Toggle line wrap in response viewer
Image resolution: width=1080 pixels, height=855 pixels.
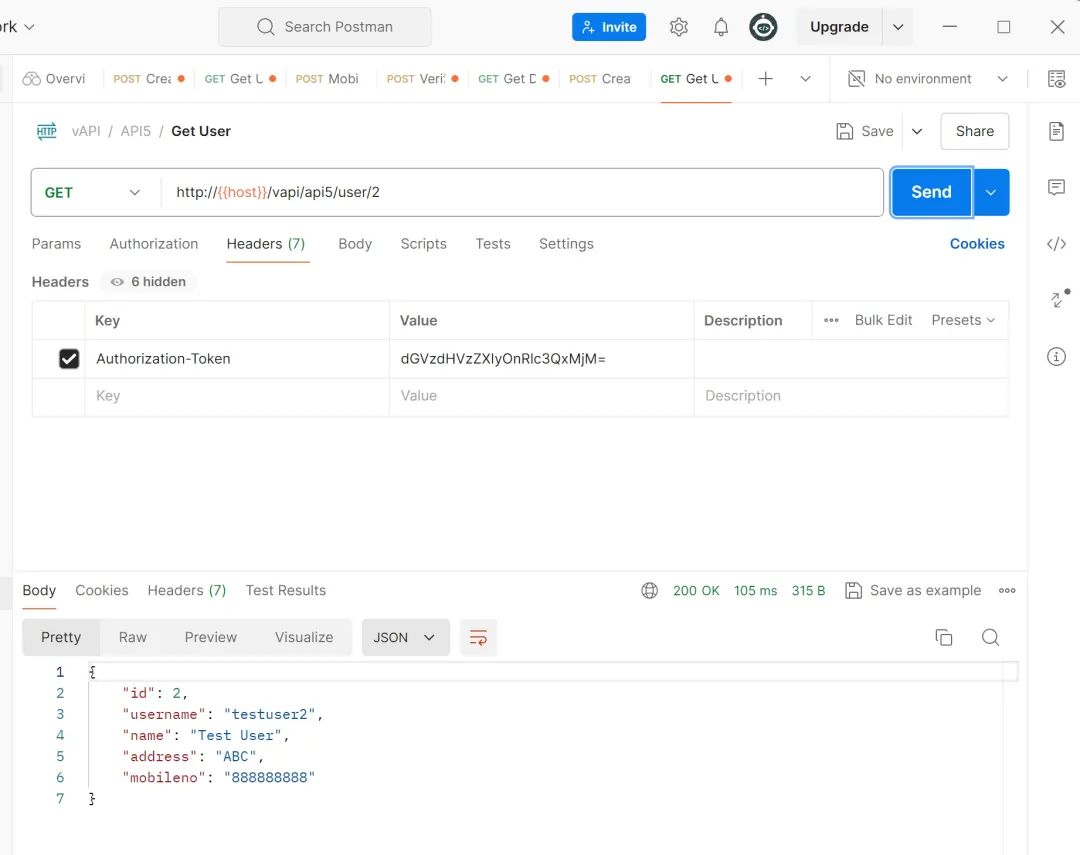pyautogui.click(x=478, y=637)
